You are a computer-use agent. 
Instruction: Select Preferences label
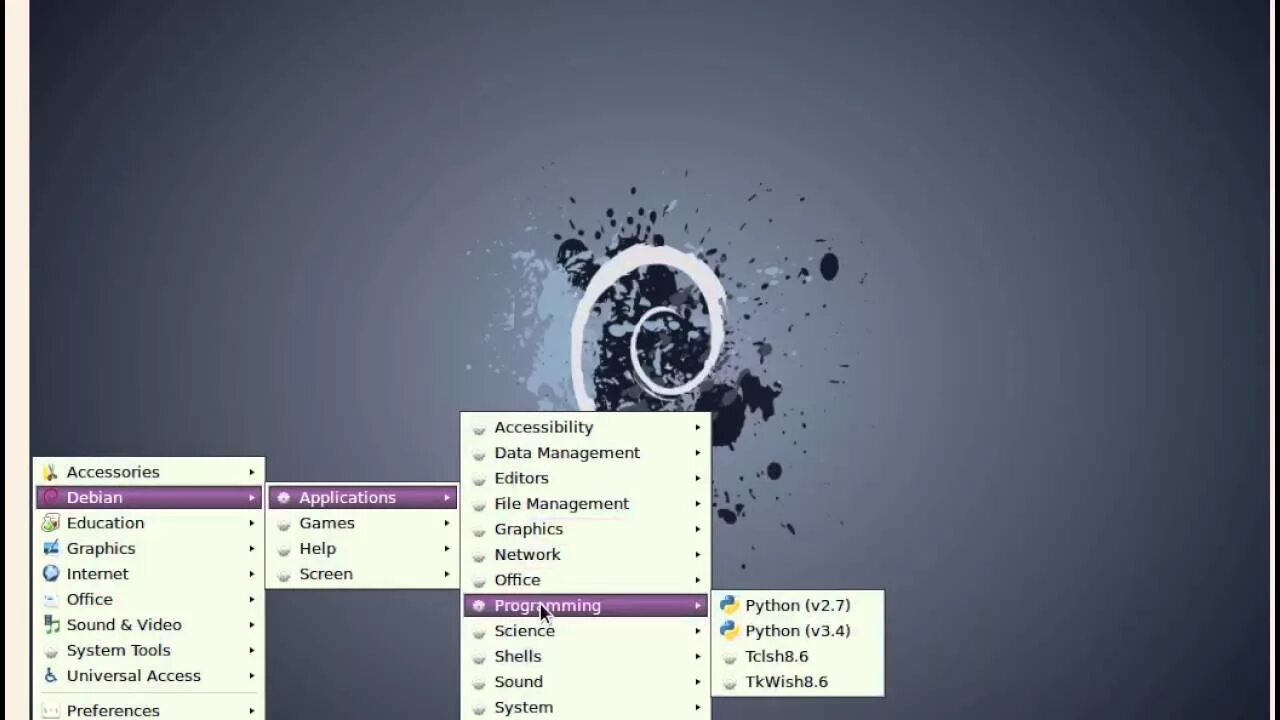point(113,710)
